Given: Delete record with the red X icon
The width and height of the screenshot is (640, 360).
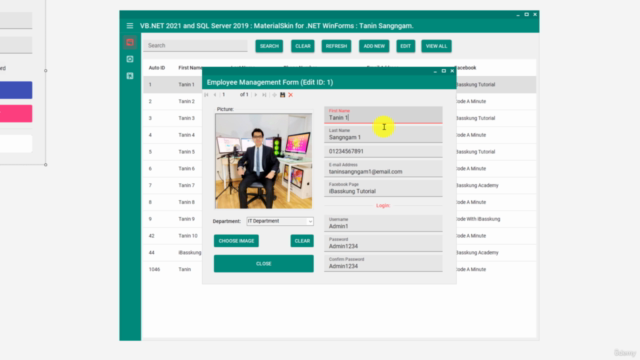Looking at the screenshot, I should coord(291,95).
